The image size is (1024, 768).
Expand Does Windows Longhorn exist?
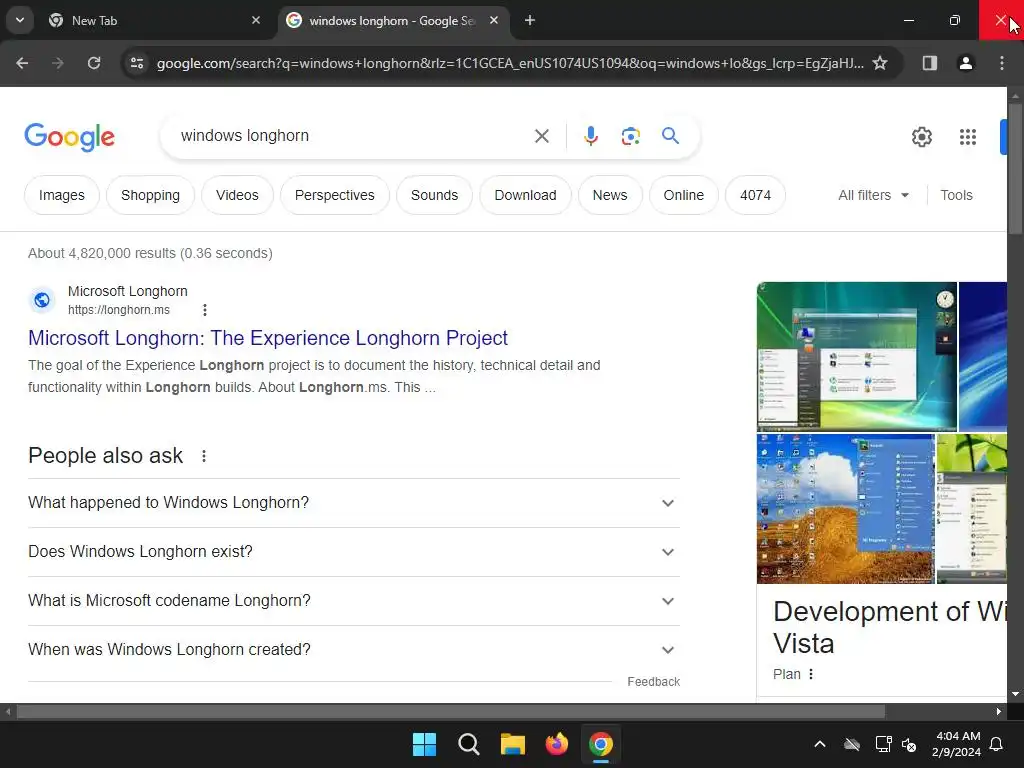coord(354,552)
